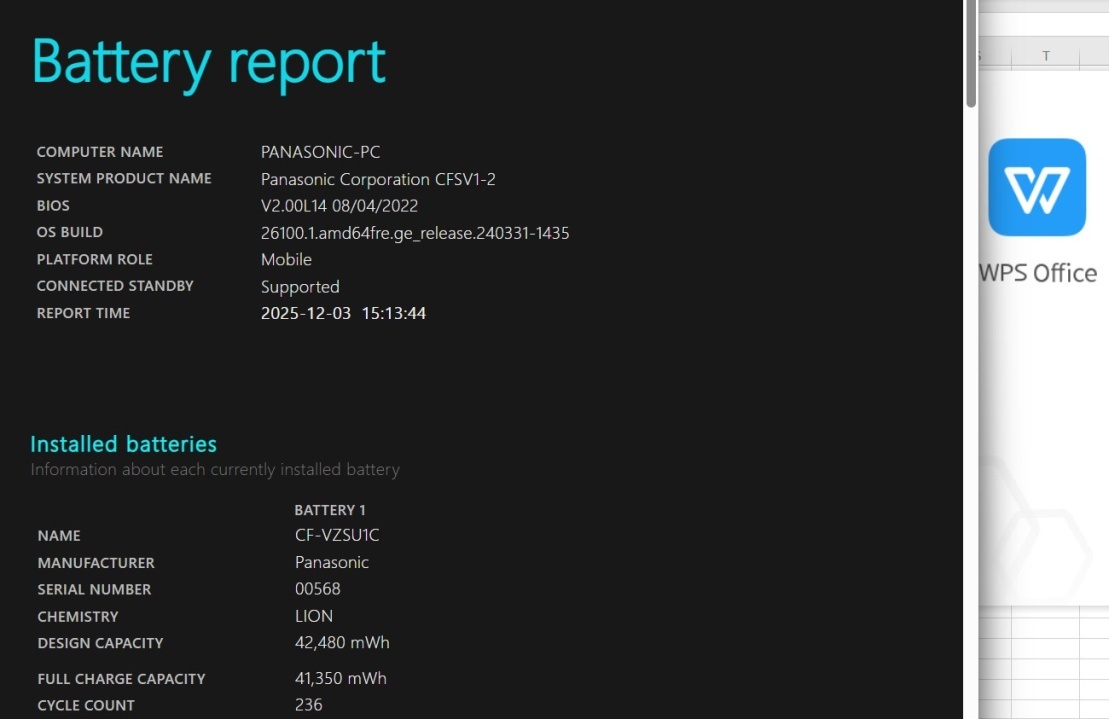Screen dimensions: 1109x719
Task: Select BIOS version V2.00L14 08/04/2022
Action: [339, 206]
